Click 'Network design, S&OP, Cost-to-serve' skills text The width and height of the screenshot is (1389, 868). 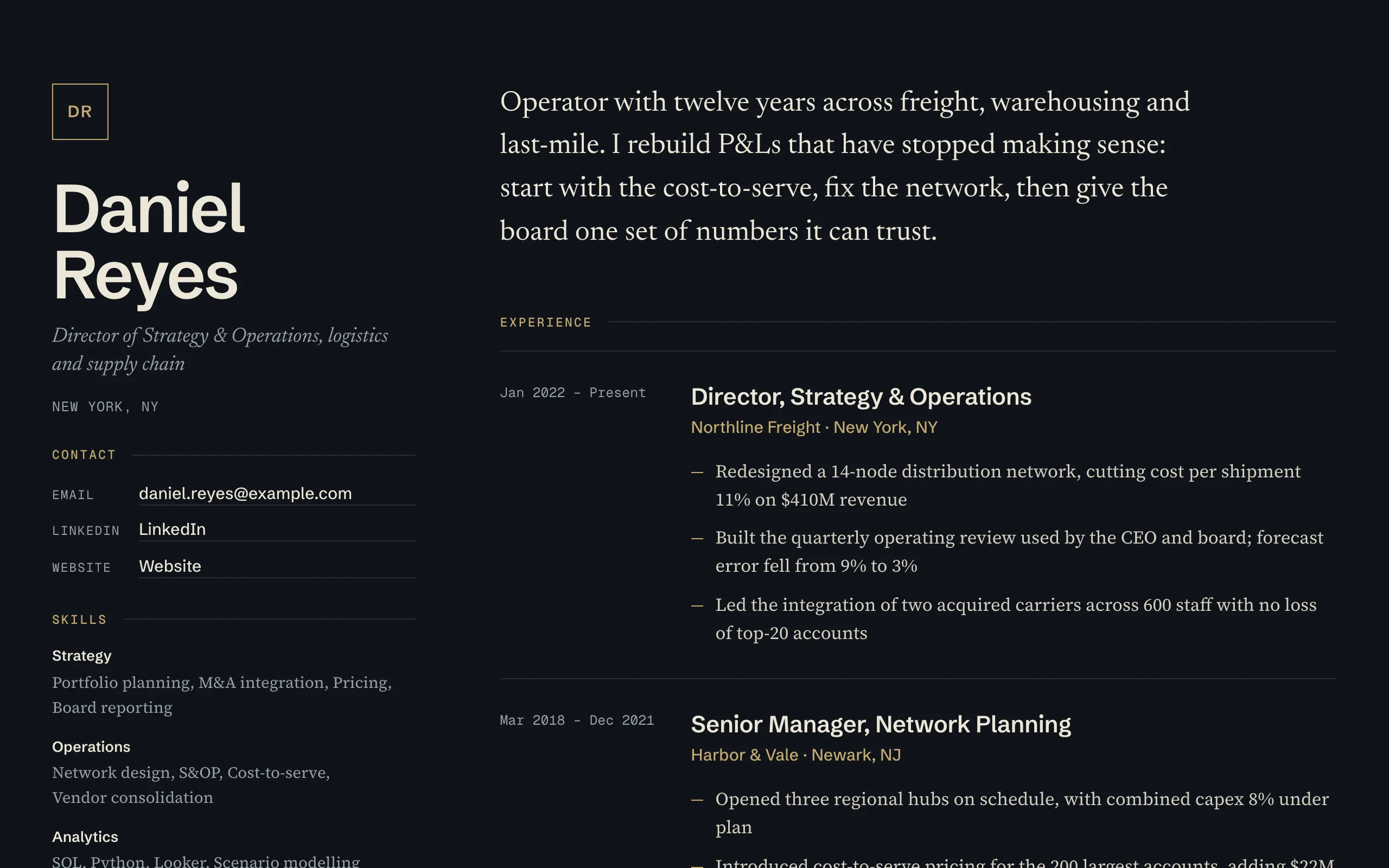[191, 785]
